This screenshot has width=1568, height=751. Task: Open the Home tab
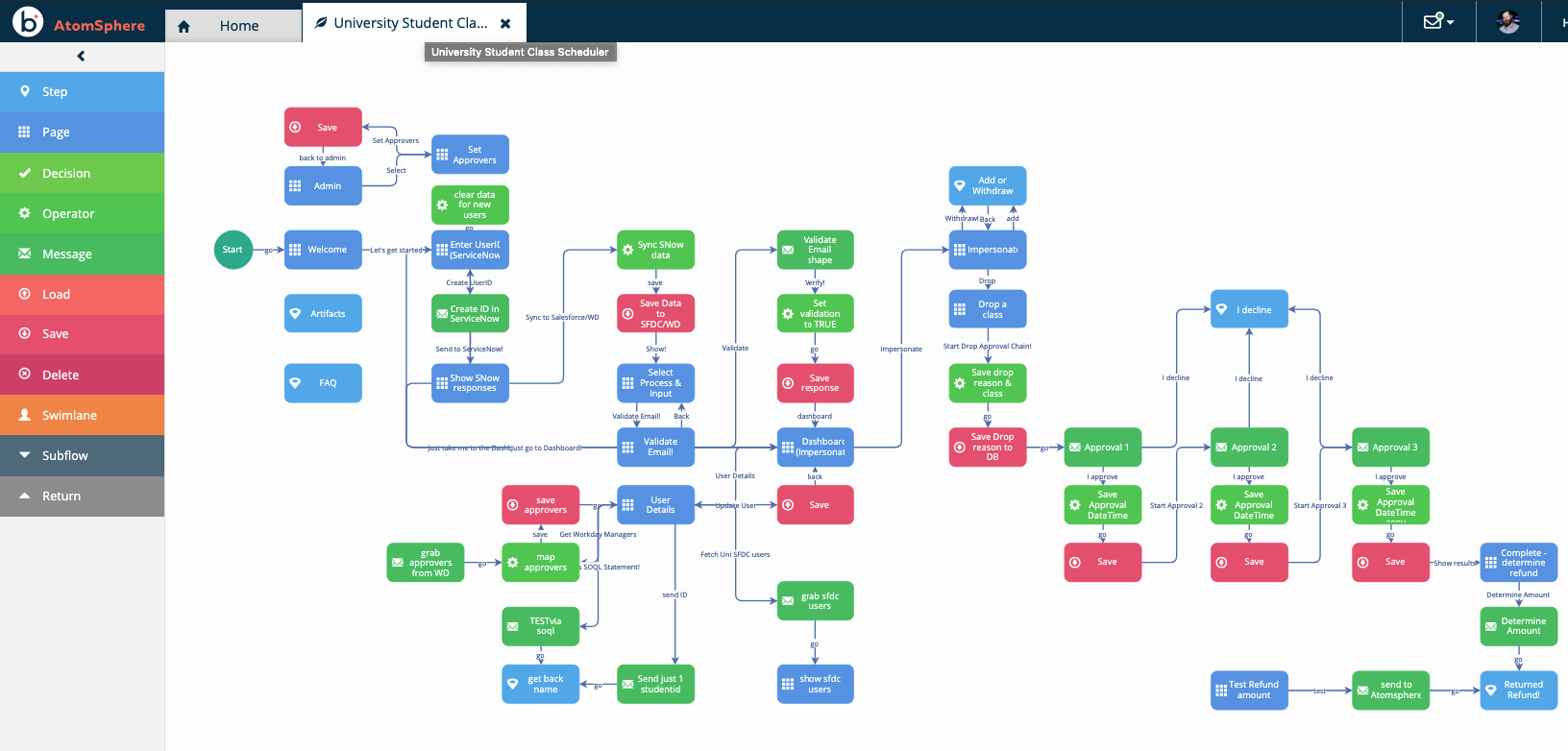(x=233, y=26)
